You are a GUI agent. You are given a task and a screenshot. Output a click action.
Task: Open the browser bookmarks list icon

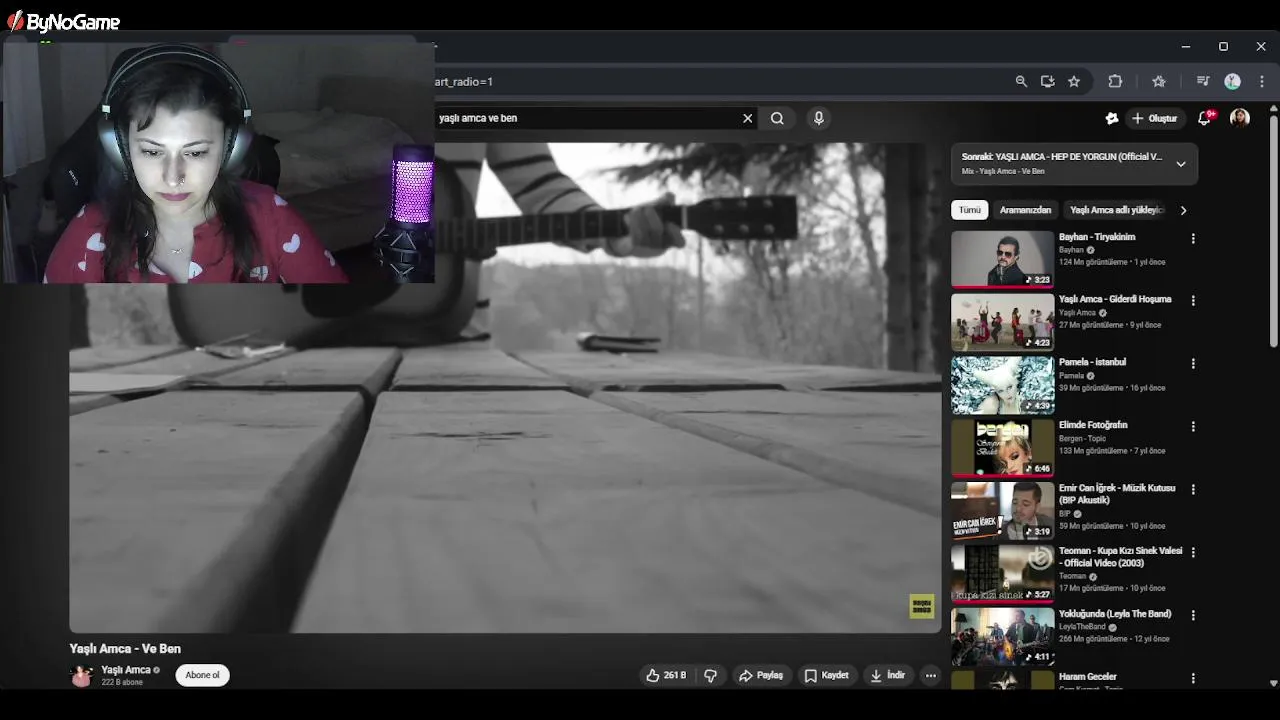coord(1159,82)
